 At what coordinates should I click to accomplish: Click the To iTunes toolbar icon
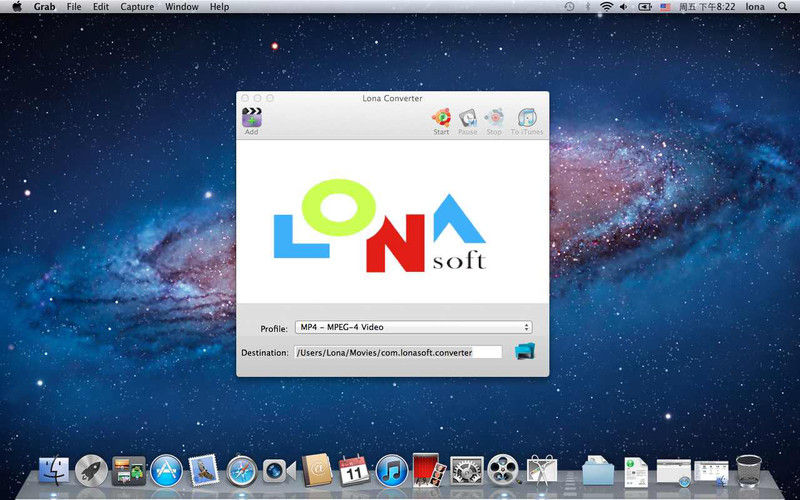[527, 118]
